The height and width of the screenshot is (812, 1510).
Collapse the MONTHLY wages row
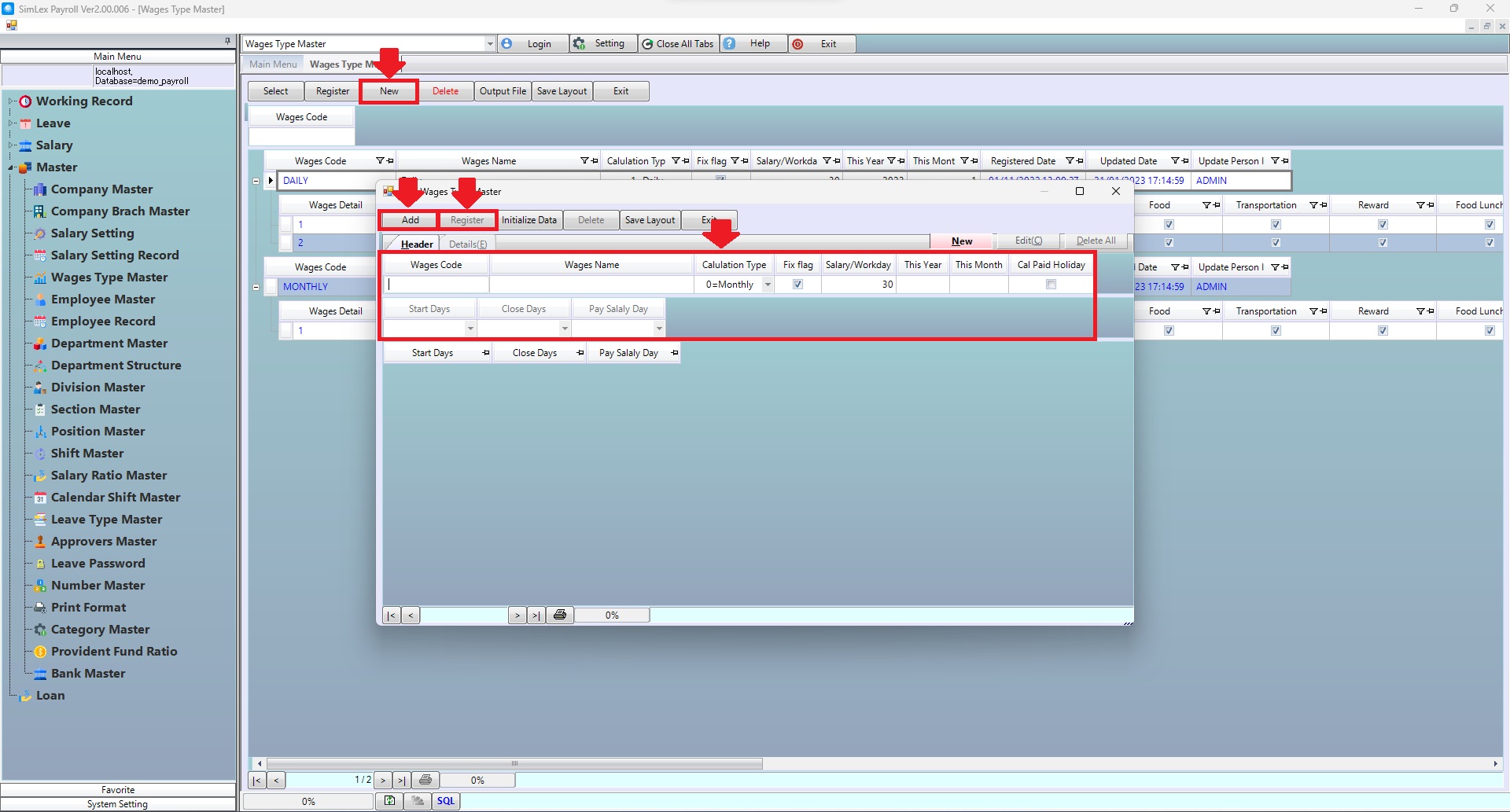point(256,287)
